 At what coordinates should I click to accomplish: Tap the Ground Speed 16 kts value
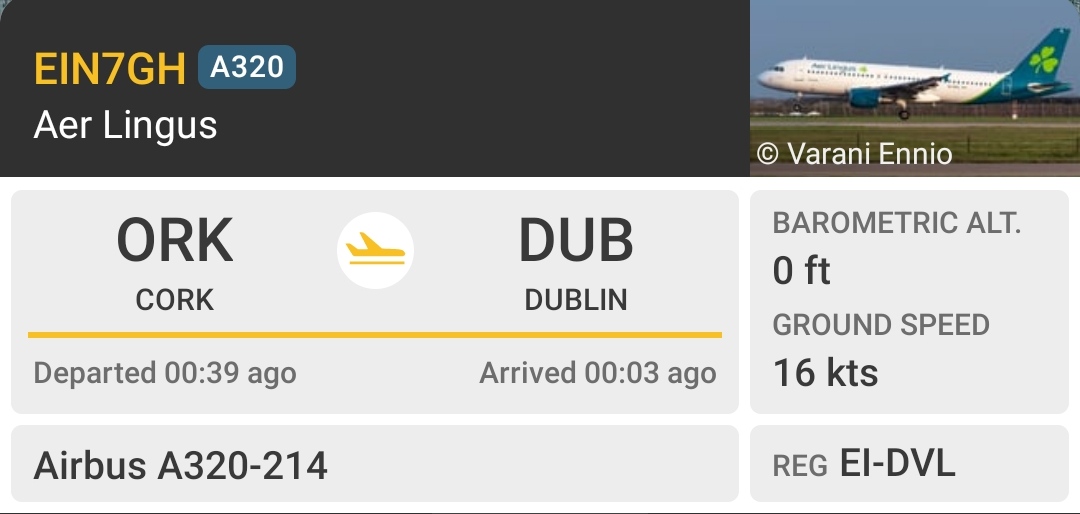coord(826,372)
